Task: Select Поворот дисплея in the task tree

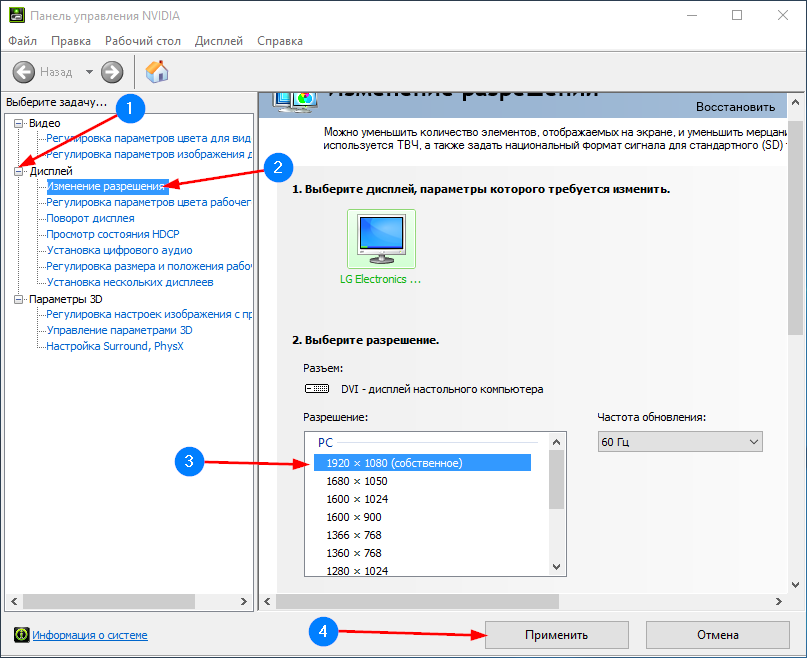Action: click(90, 218)
